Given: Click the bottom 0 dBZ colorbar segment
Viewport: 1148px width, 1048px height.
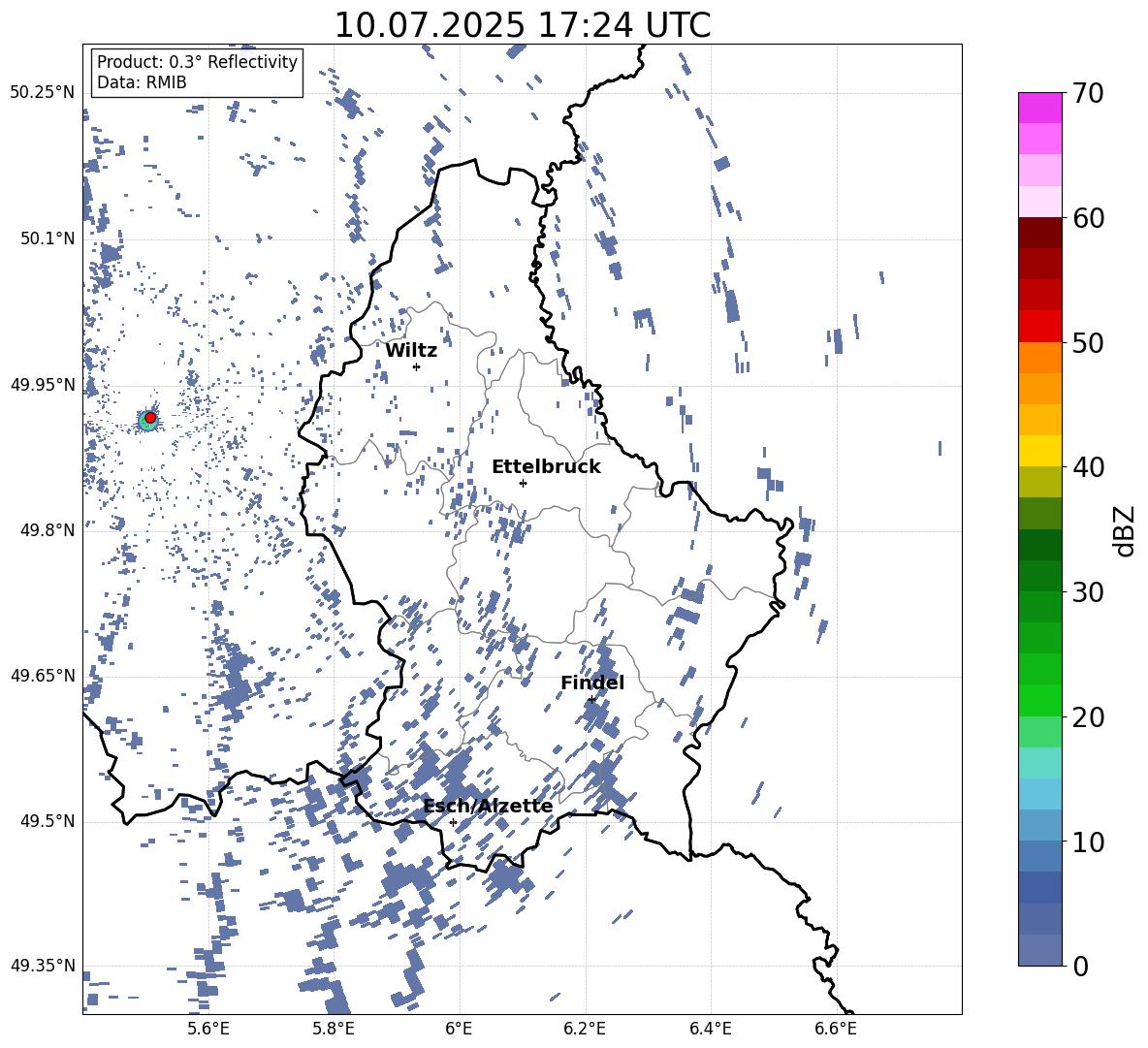Looking at the screenshot, I should tap(1039, 950).
